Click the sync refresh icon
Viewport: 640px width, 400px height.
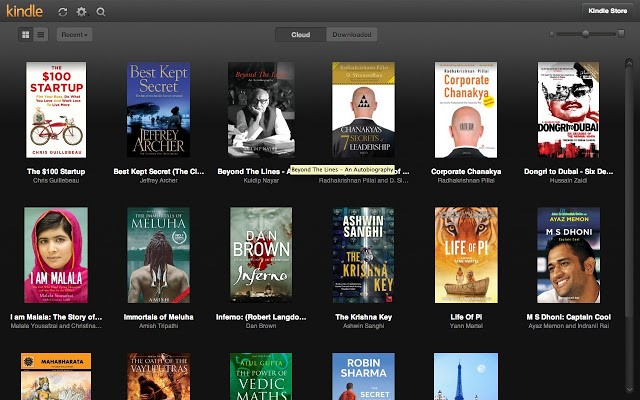click(64, 11)
